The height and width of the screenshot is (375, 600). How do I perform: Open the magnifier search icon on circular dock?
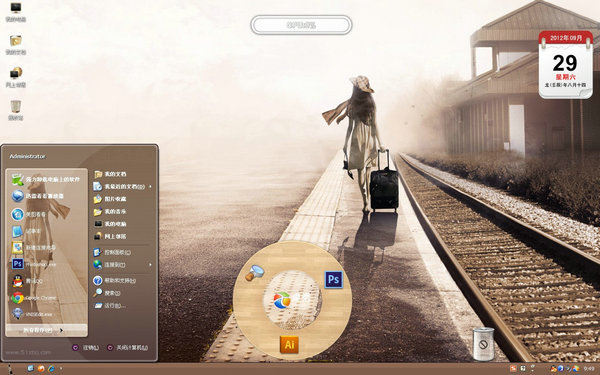coord(255,273)
